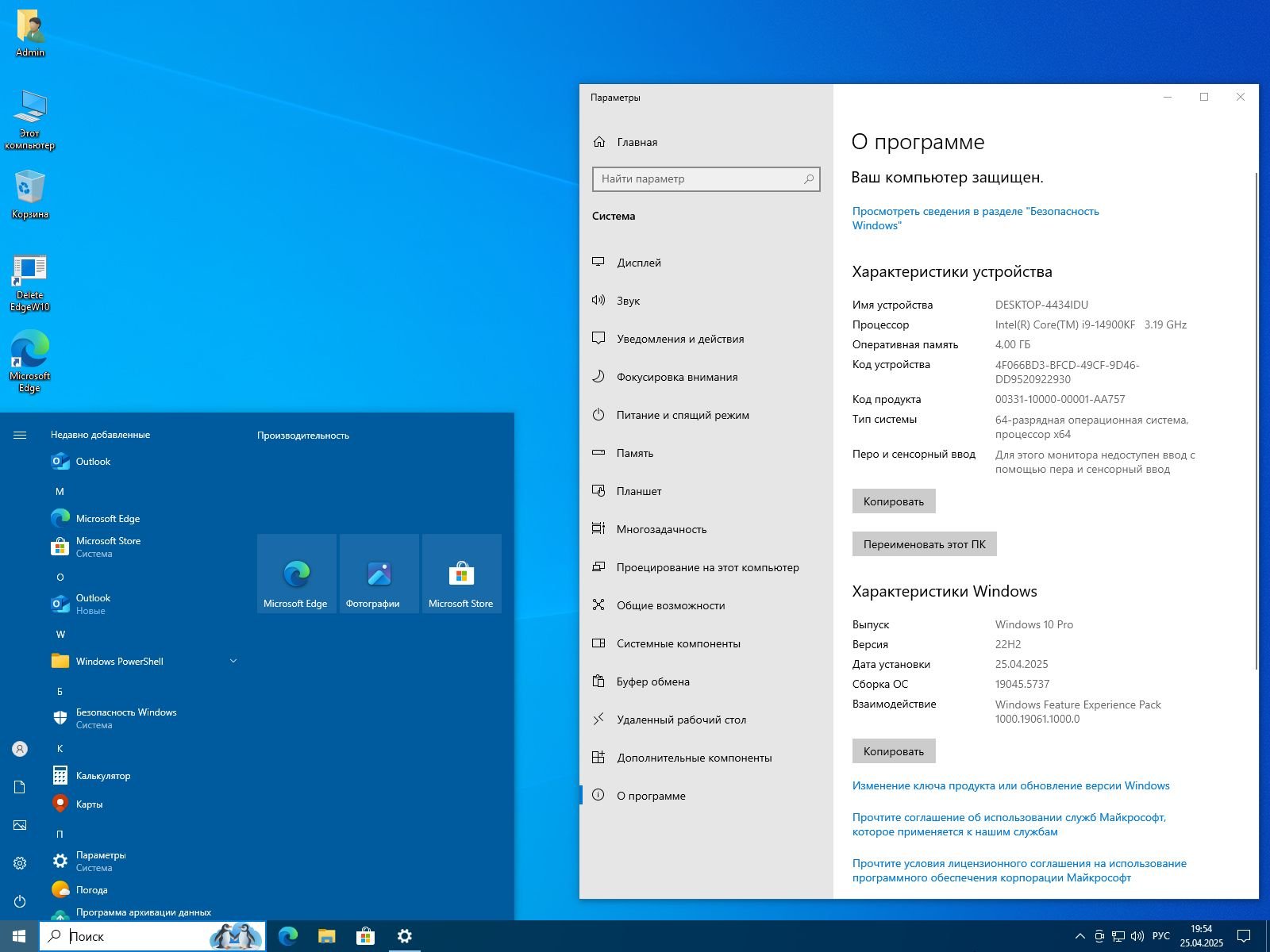Image resolution: width=1270 pixels, height=952 pixels.
Task: Open 'Параметры' in the app list
Action: tap(144, 861)
